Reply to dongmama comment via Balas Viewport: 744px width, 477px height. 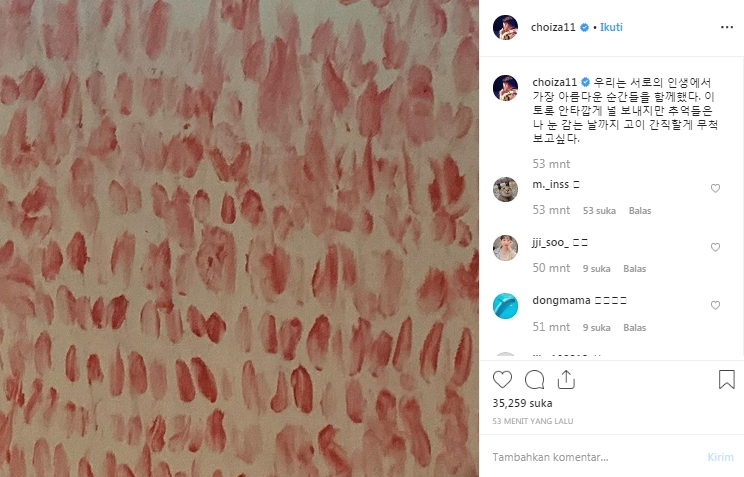click(634, 327)
